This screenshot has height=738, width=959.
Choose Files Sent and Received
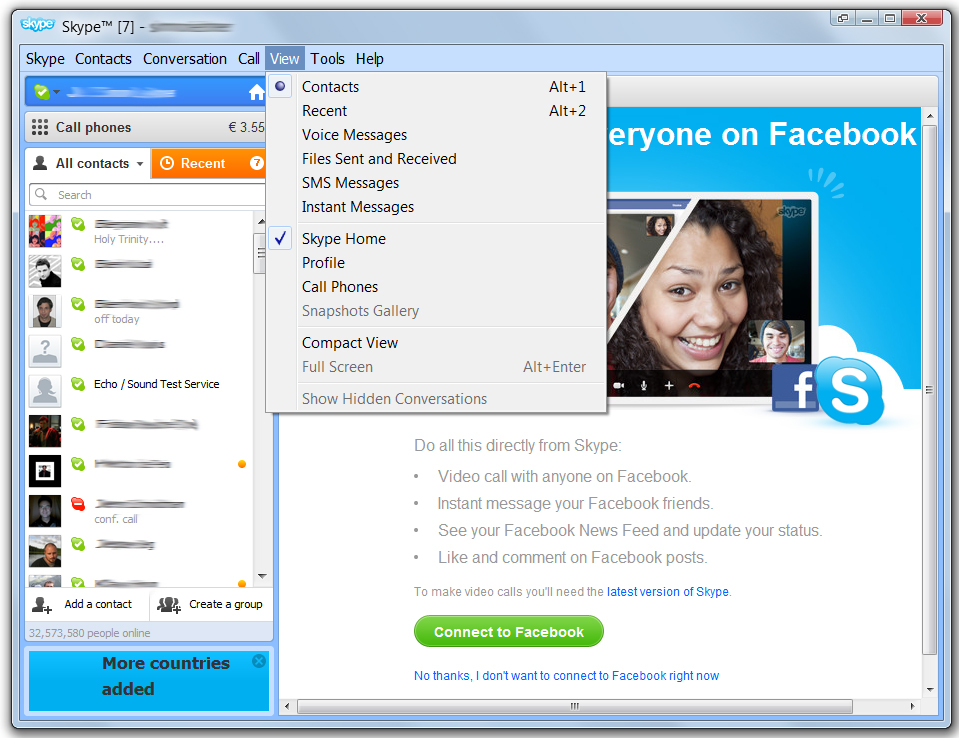436,159
